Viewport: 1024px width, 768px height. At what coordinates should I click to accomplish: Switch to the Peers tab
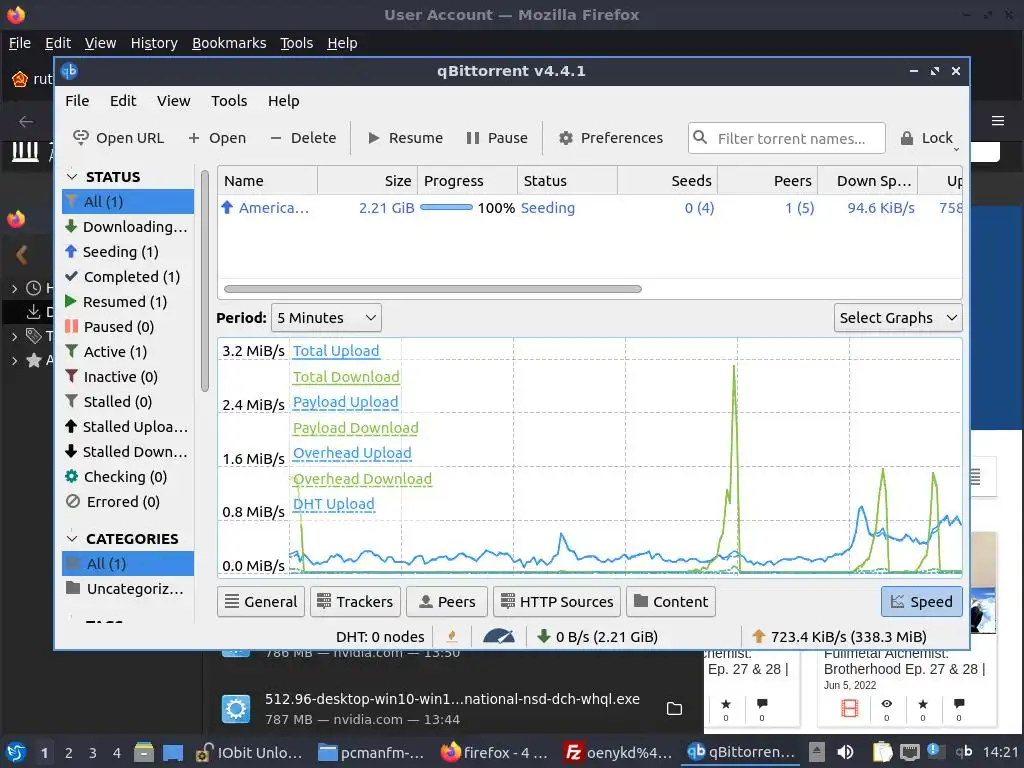[x=447, y=601]
